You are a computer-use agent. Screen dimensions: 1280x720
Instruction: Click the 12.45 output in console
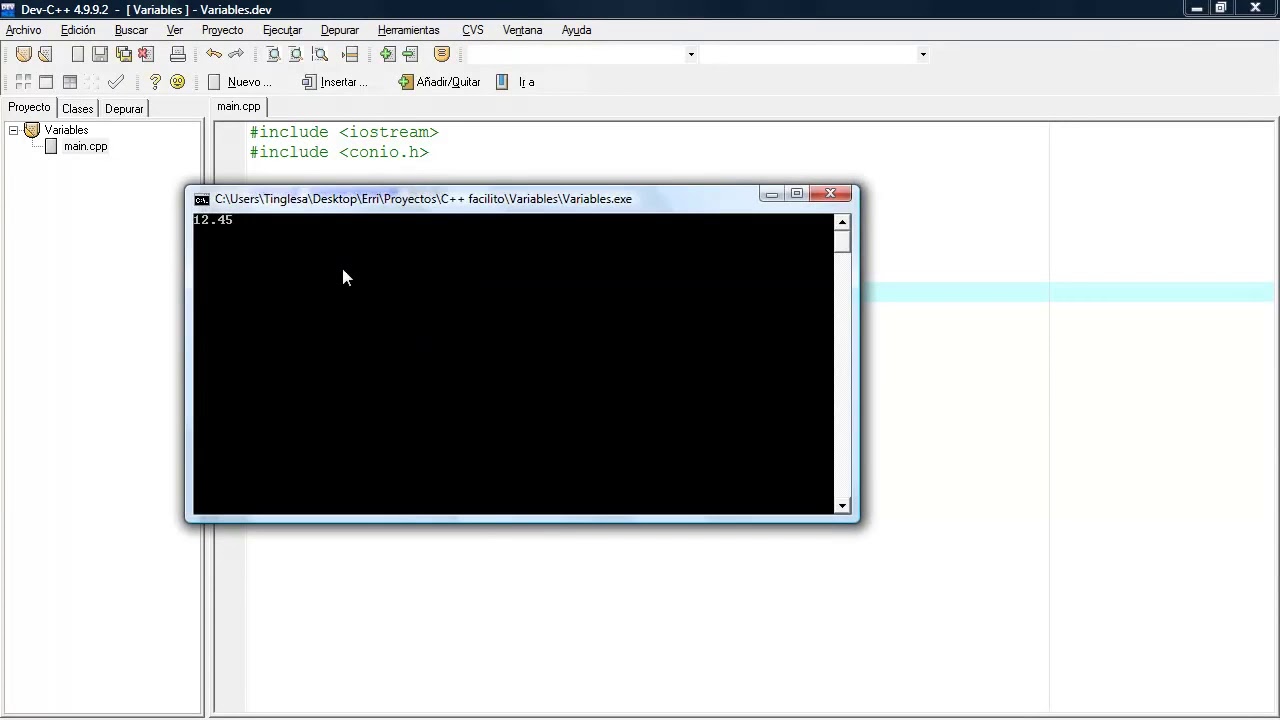(x=213, y=220)
